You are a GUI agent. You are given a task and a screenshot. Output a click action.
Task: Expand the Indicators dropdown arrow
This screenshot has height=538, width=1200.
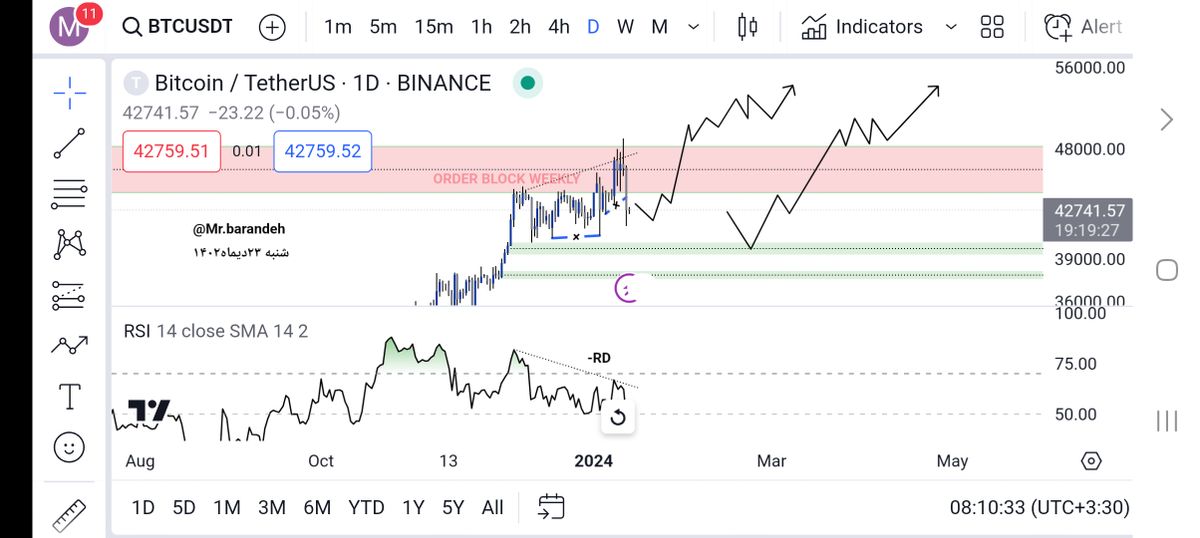tap(951, 27)
